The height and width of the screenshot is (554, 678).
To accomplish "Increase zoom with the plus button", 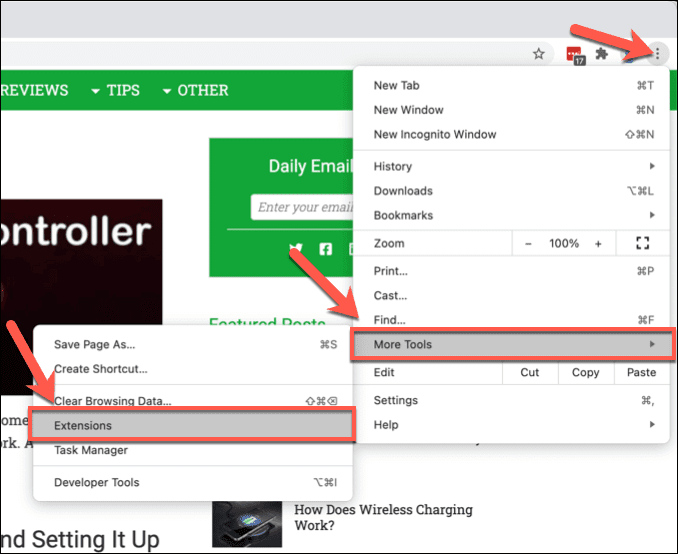I will 598,243.
